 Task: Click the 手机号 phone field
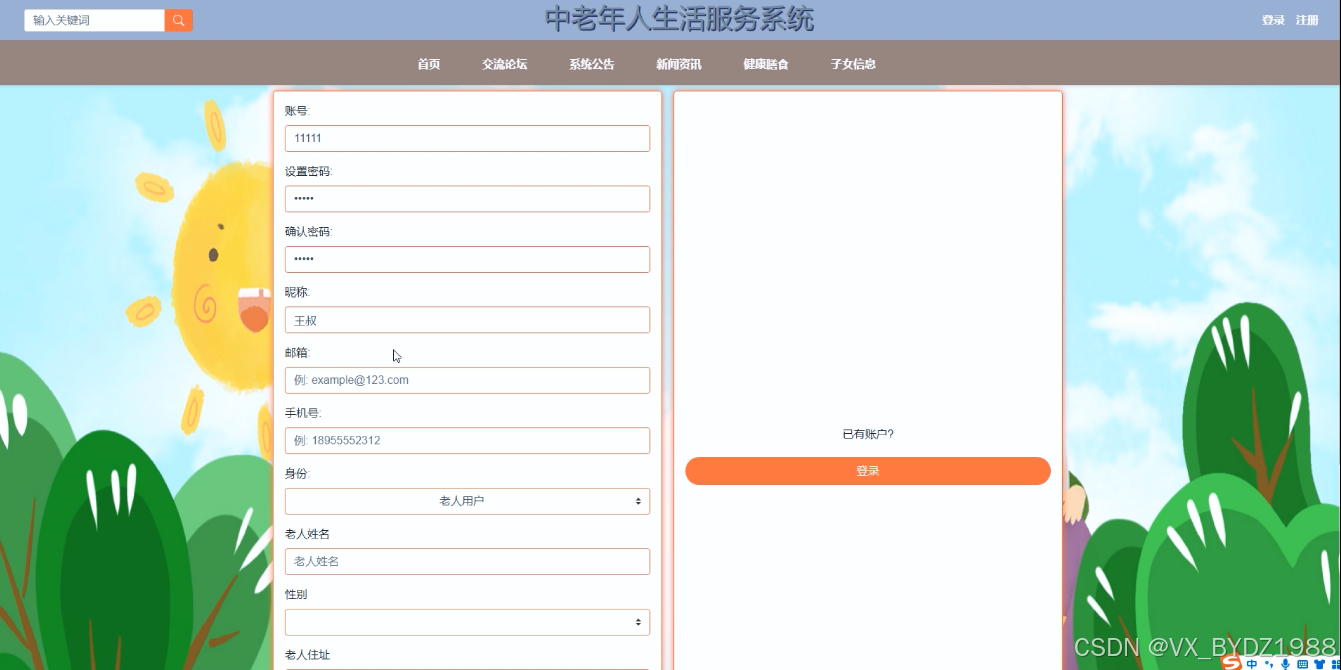pos(467,441)
